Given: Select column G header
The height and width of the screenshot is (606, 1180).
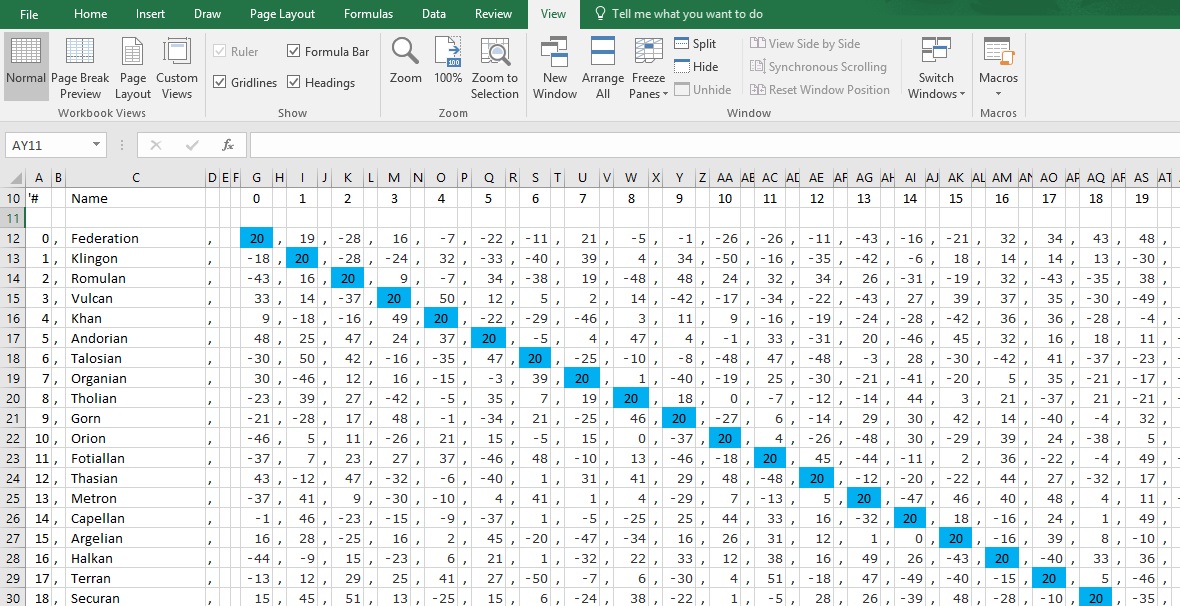Looking at the screenshot, I should pyautogui.click(x=257, y=178).
